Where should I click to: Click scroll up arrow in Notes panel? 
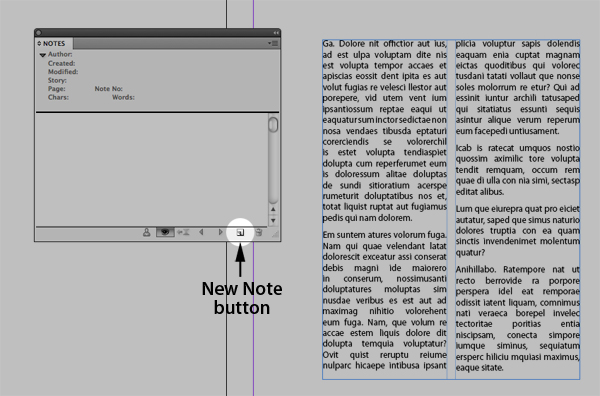tap(273, 209)
